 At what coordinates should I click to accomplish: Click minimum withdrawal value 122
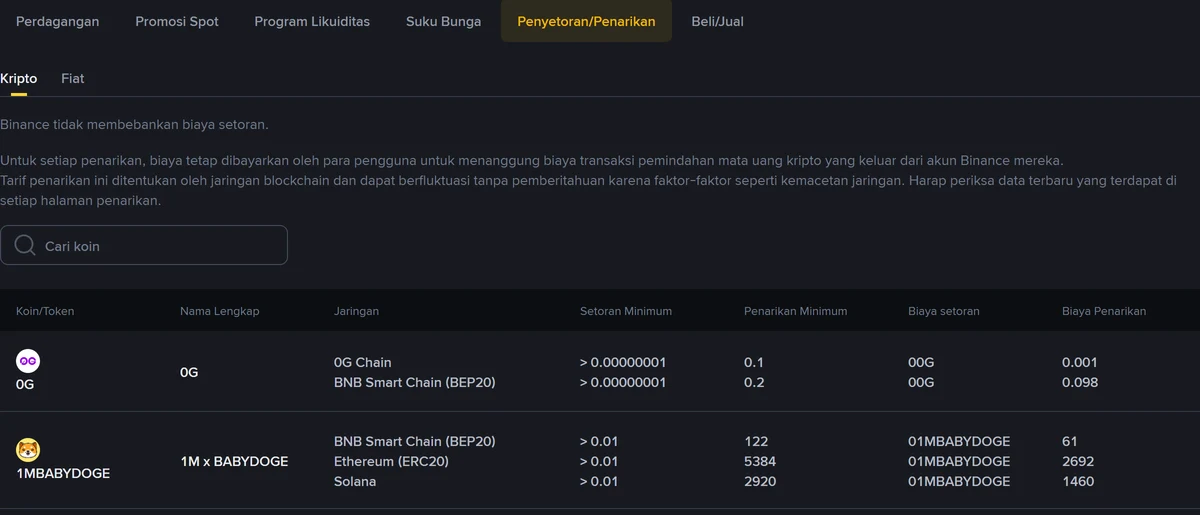[x=756, y=441]
